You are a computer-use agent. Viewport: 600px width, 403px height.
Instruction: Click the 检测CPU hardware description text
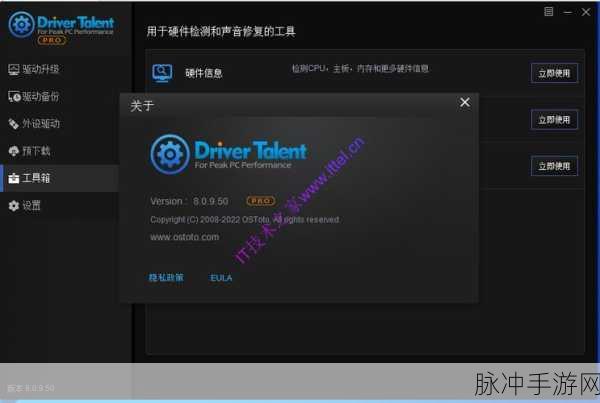pyautogui.click(x=360, y=69)
